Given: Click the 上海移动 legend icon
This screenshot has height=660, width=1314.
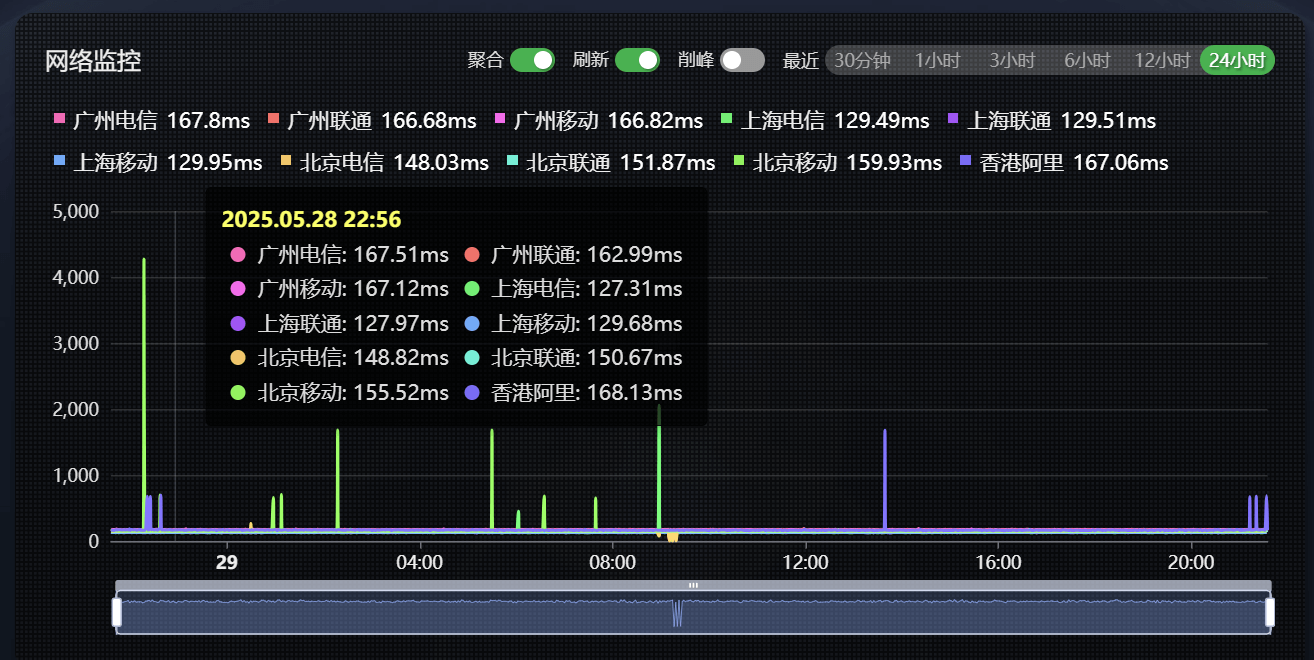Looking at the screenshot, I should tap(59, 161).
